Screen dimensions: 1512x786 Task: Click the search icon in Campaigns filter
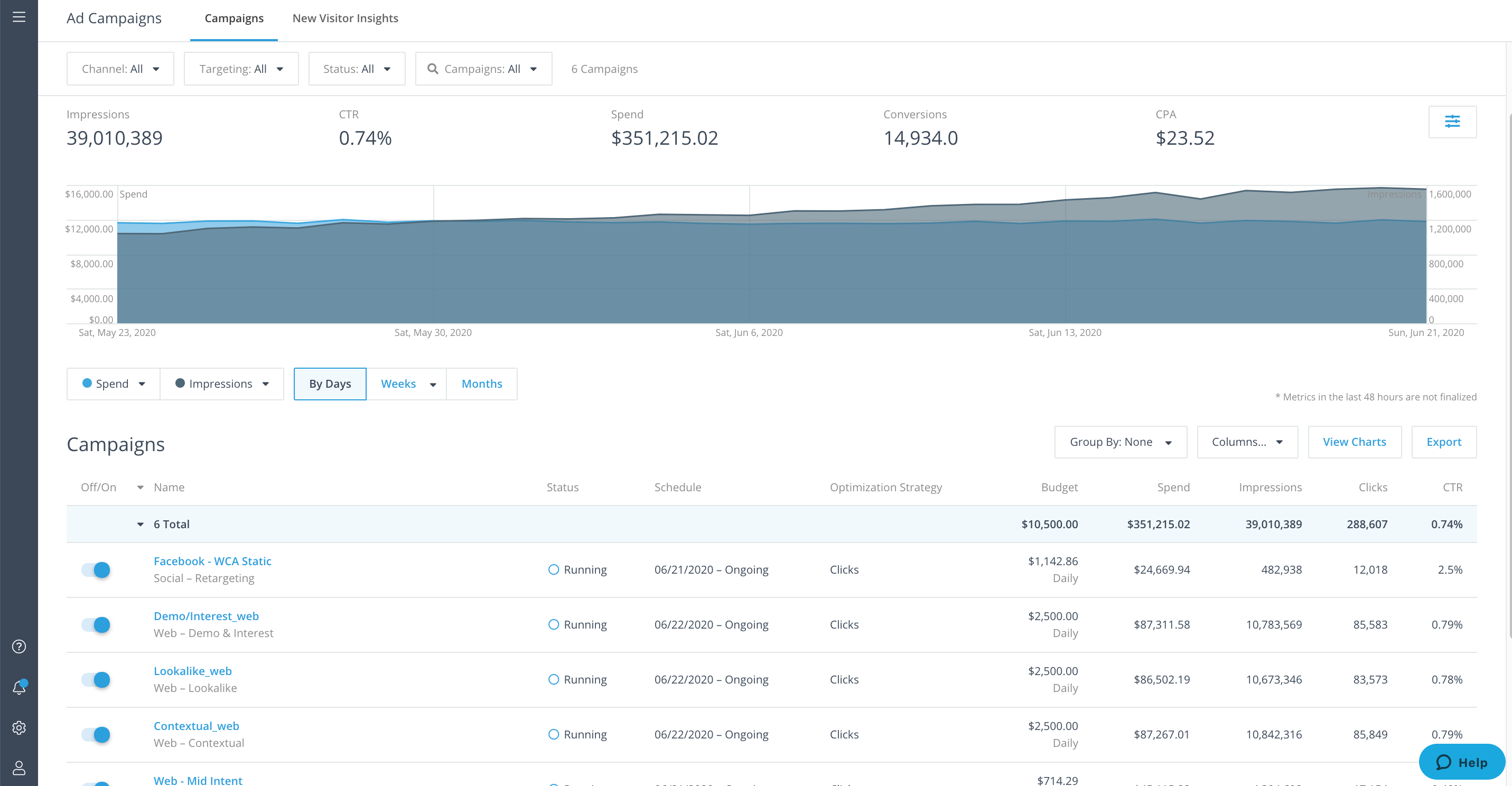pyautogui.click(x=433, y=69)
